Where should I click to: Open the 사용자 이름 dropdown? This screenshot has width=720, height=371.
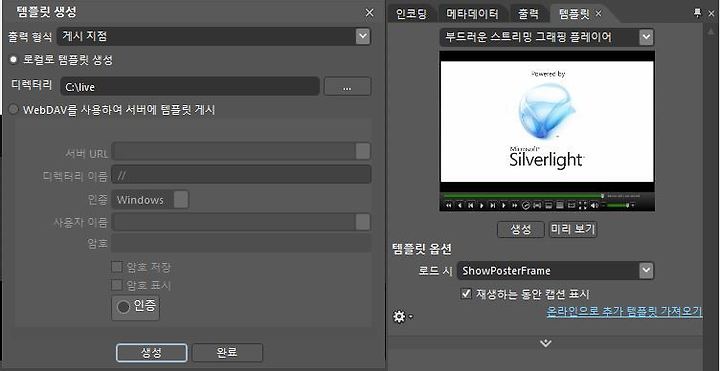click(363, 222)
